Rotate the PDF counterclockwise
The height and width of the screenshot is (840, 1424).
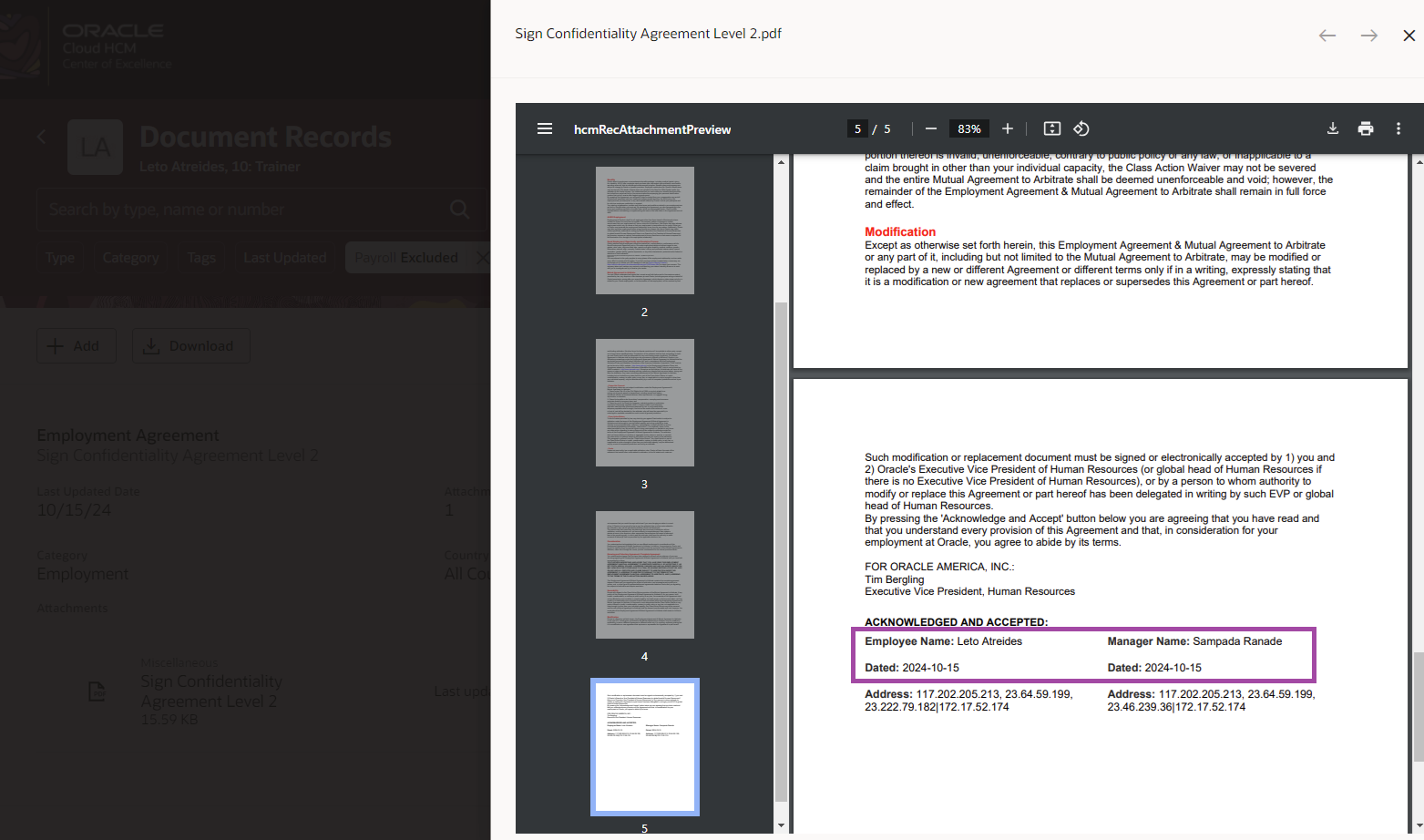tap(1081, 128)
